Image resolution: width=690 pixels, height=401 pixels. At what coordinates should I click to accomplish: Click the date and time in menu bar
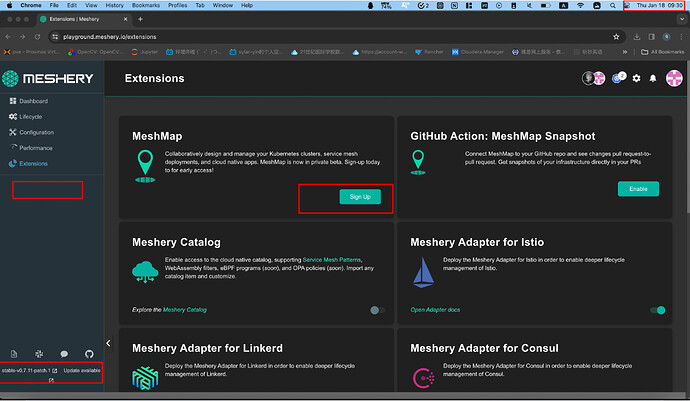click(659, 5)
